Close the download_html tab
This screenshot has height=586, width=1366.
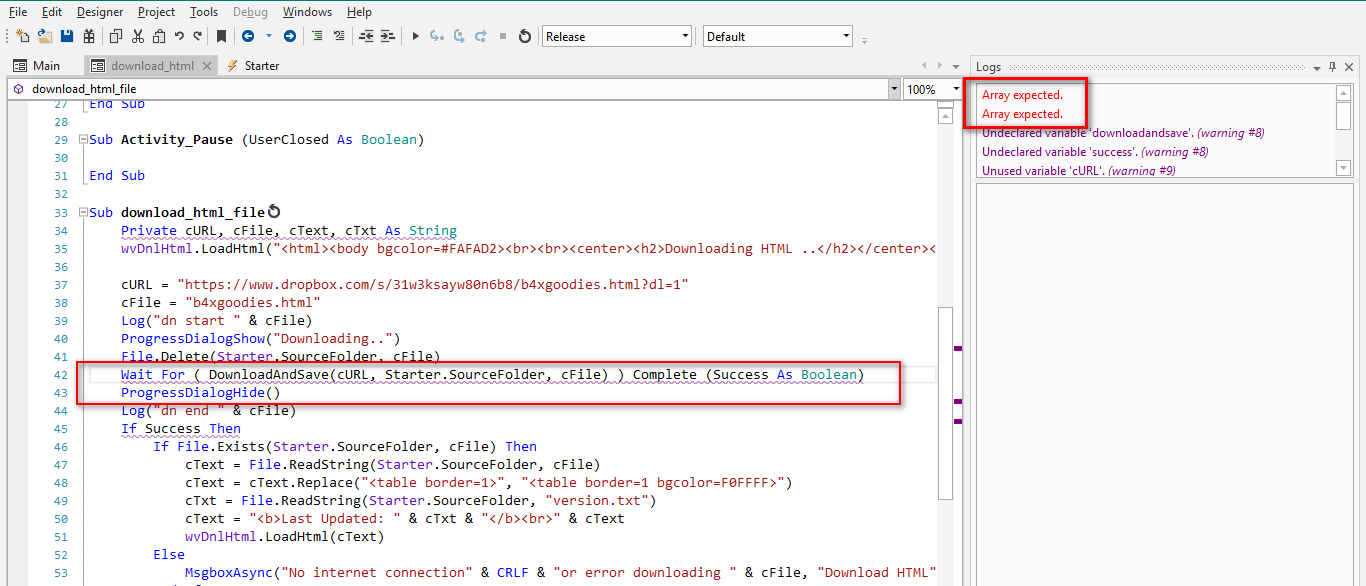click(207, 66)
